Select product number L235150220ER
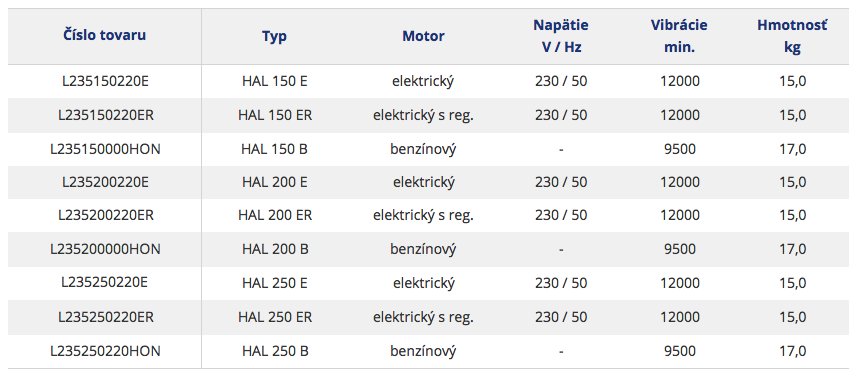856x379 pixels. click(x=105, y=115)
